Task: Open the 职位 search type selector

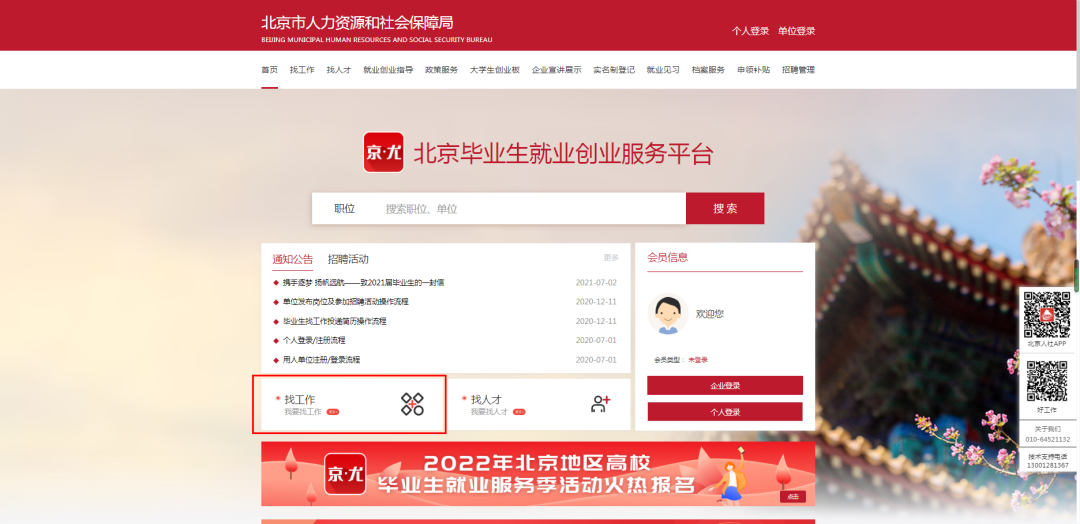Action: pyautogui.click(x=344, y=209)
